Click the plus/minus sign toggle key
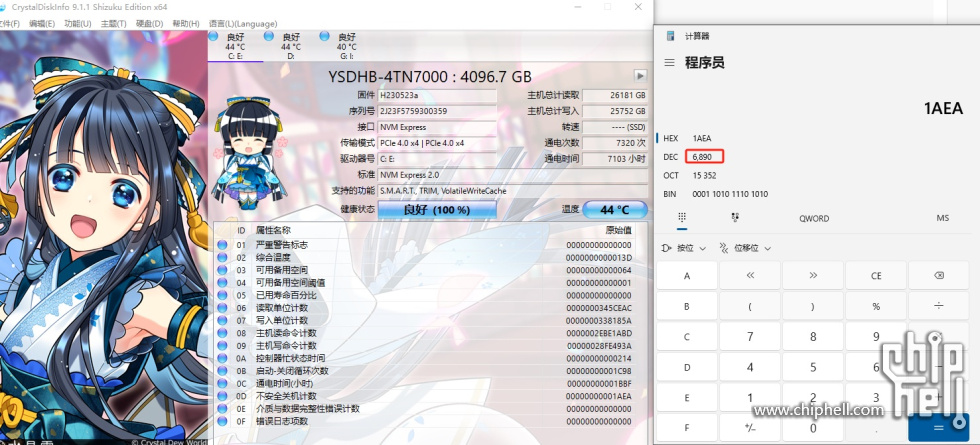The height and width of the screenshot is (445, 980). click(750, 428)
